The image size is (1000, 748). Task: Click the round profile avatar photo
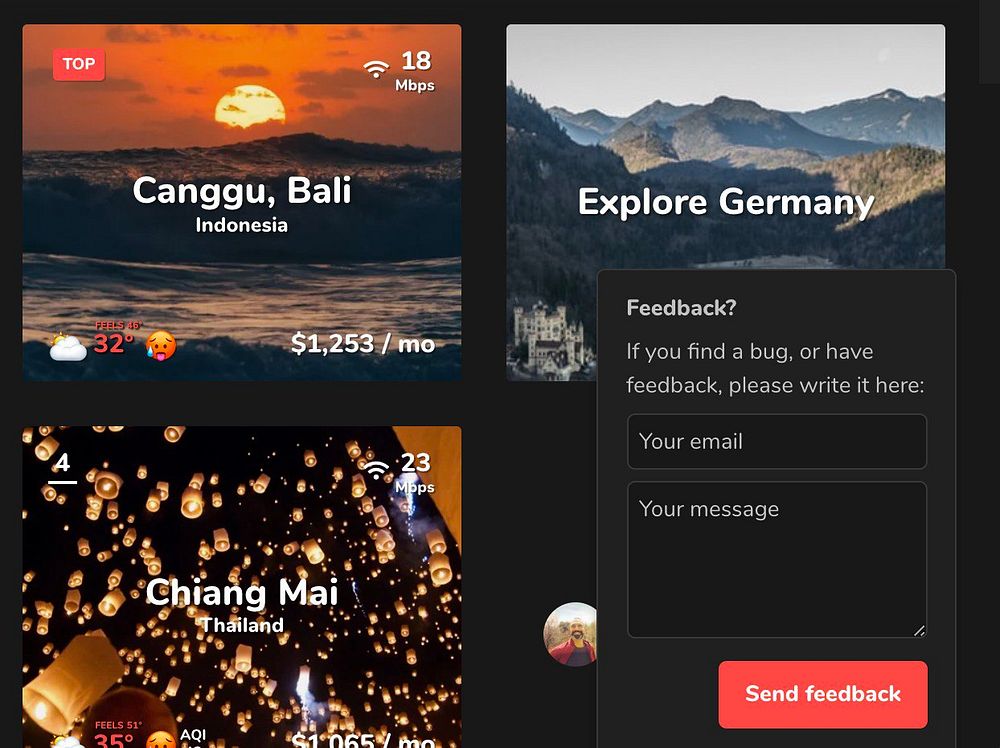point(571,634)
